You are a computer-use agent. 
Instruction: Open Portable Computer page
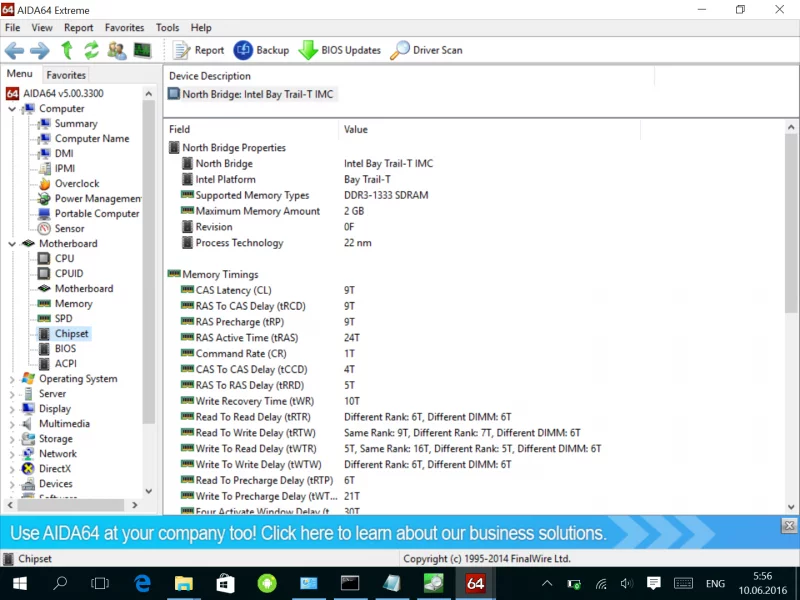tap(97, 214)
